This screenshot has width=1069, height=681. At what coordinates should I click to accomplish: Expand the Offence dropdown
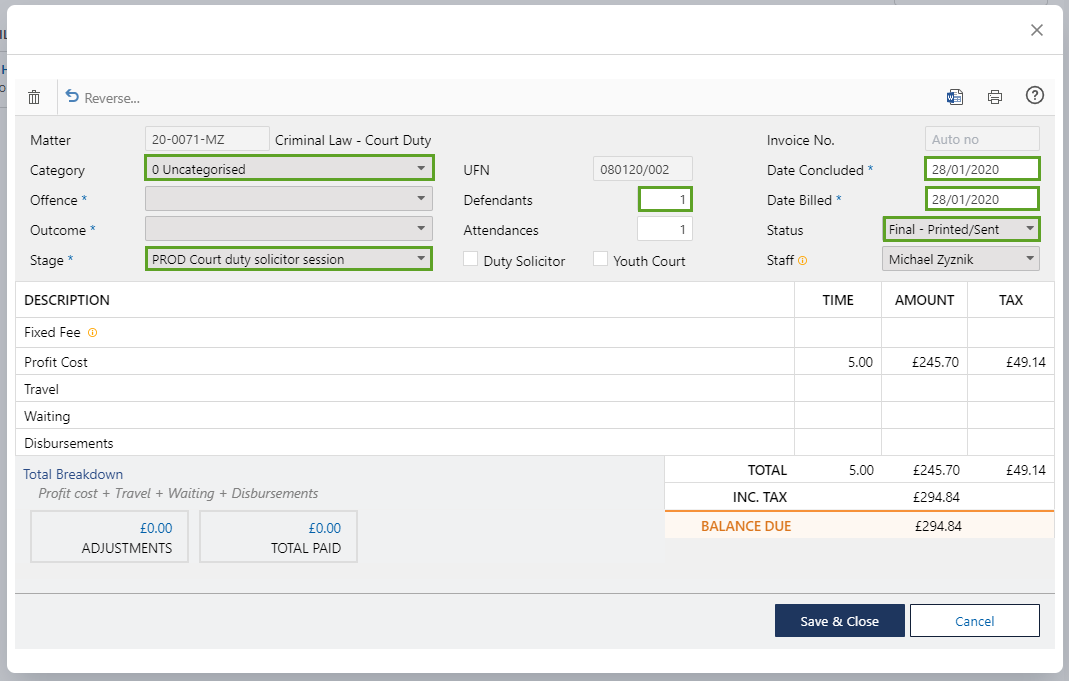[x=289, y=199]
